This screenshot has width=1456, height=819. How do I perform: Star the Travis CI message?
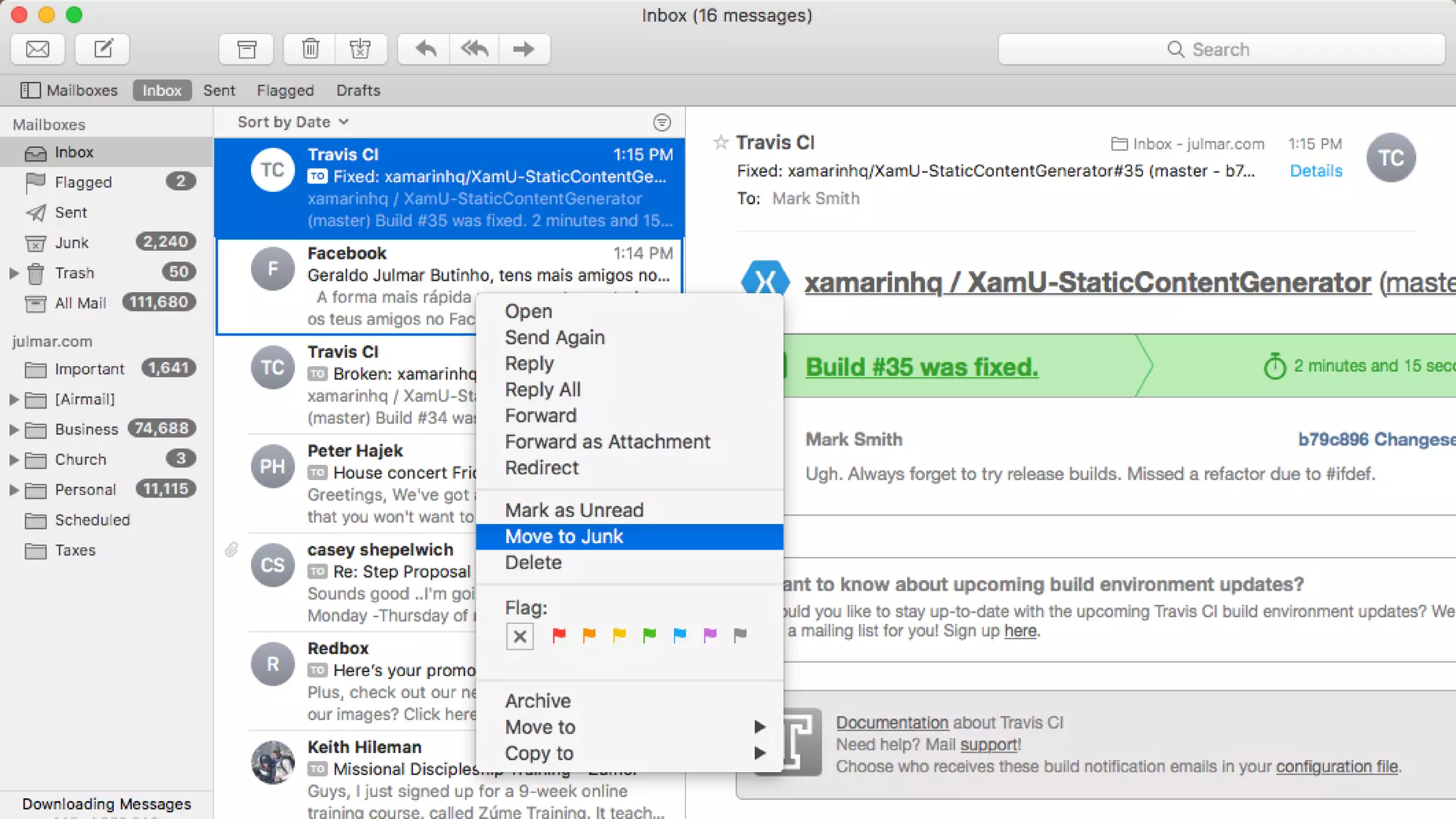[x=720, y=143]
